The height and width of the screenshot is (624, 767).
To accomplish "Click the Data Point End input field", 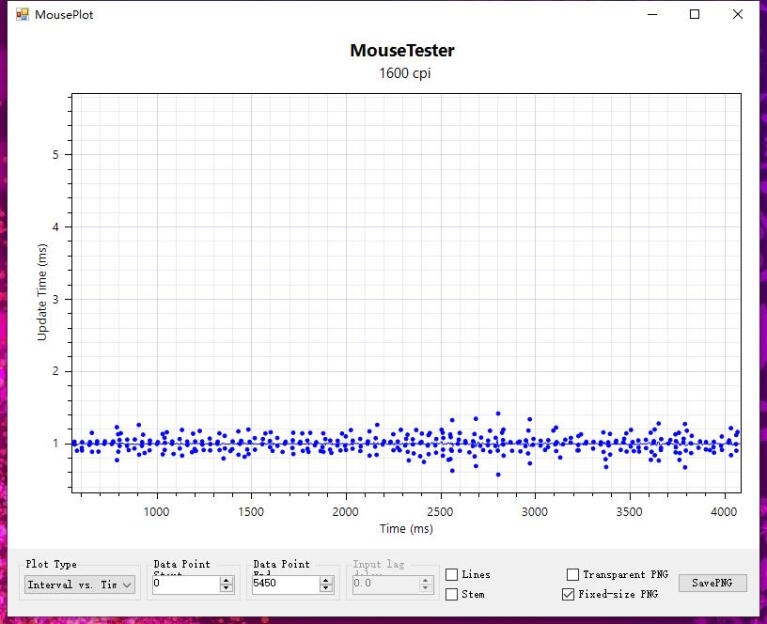I will (x=284, y=583).
